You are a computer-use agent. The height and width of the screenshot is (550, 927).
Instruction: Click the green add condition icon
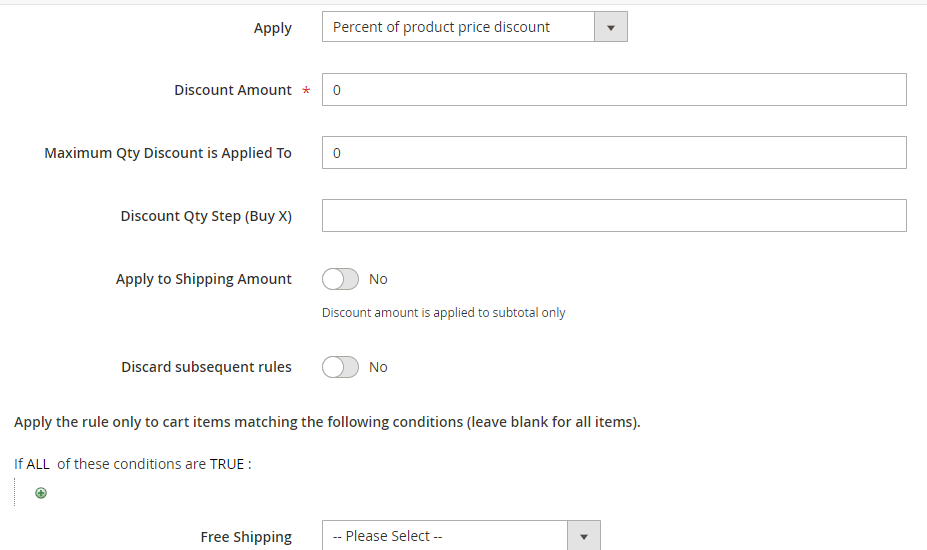point(41,493)
